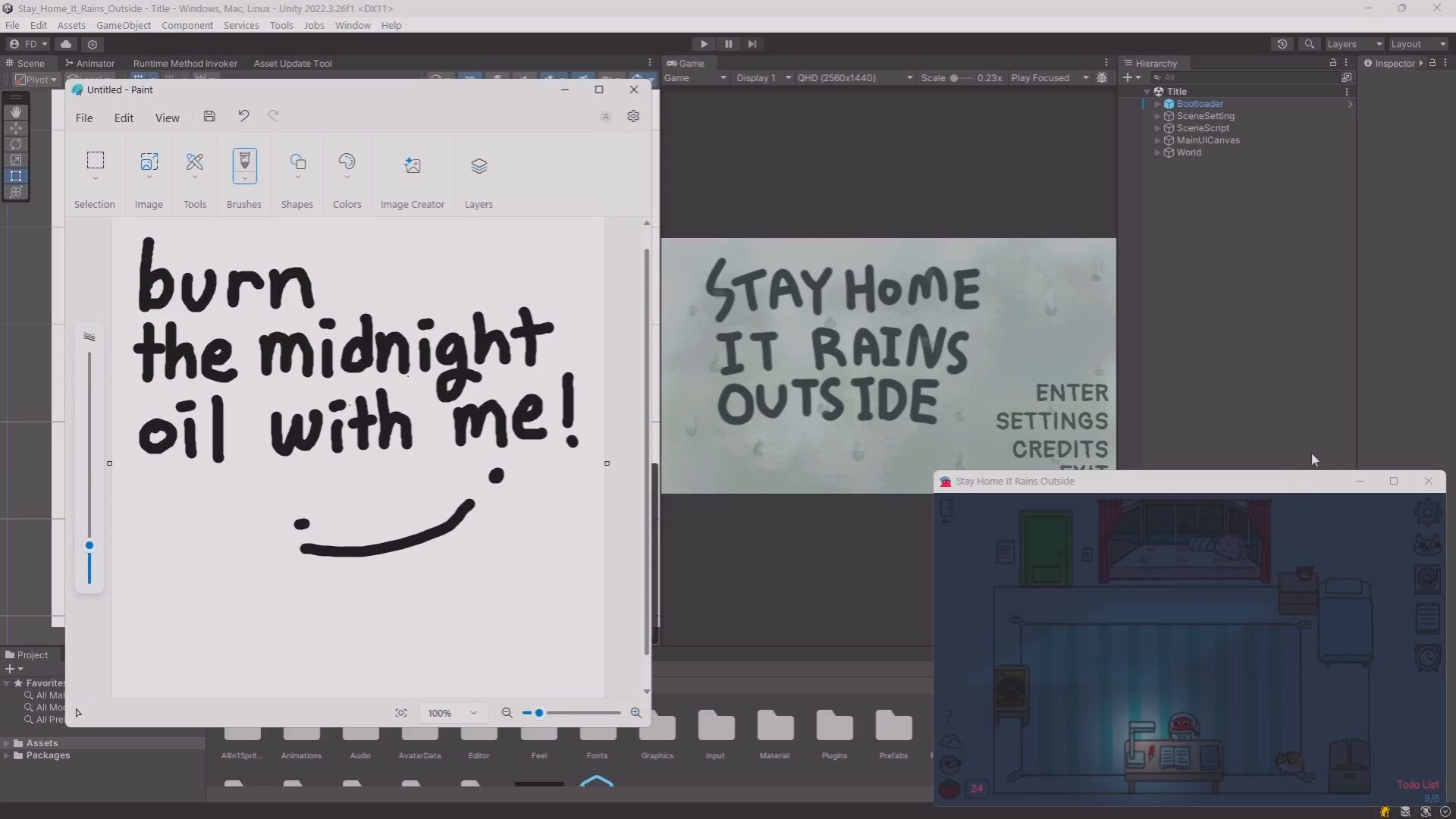Click the Unity Pause button
Image resolution: width=1456 pixels, height=819 pixels.
point(728,44)
